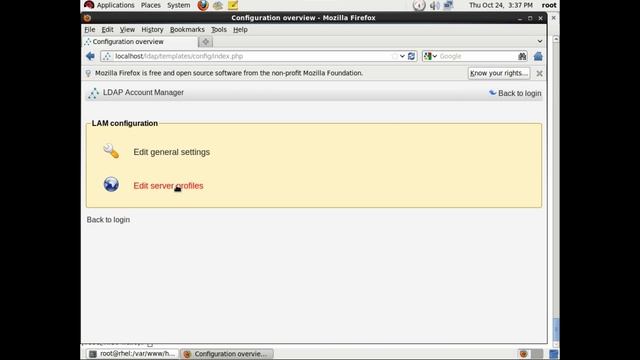Open a new tab with the plus button
This screenshot has height=360, width=640.
(x=205, y=42)
